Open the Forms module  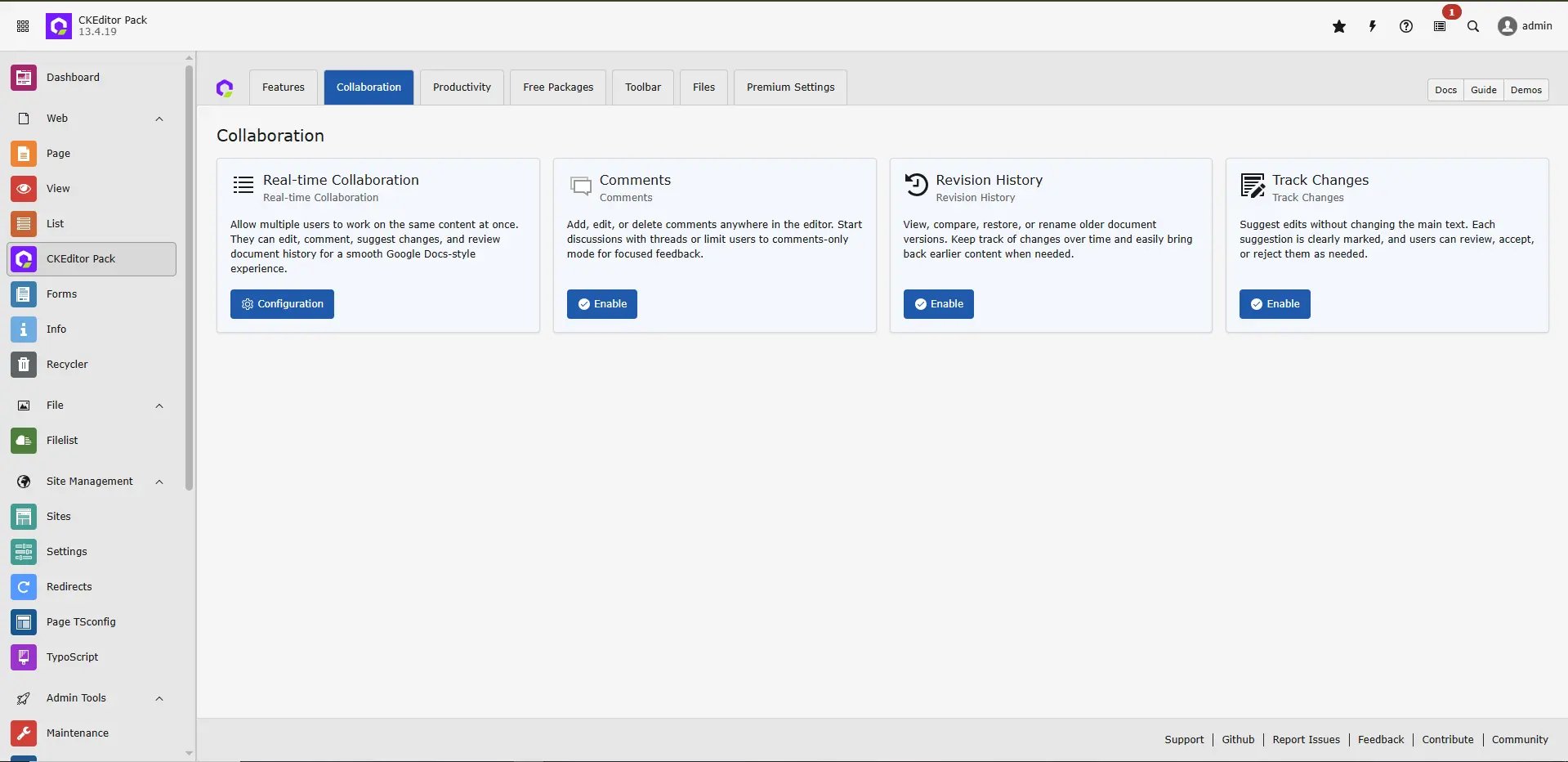[x=92, y=294]
